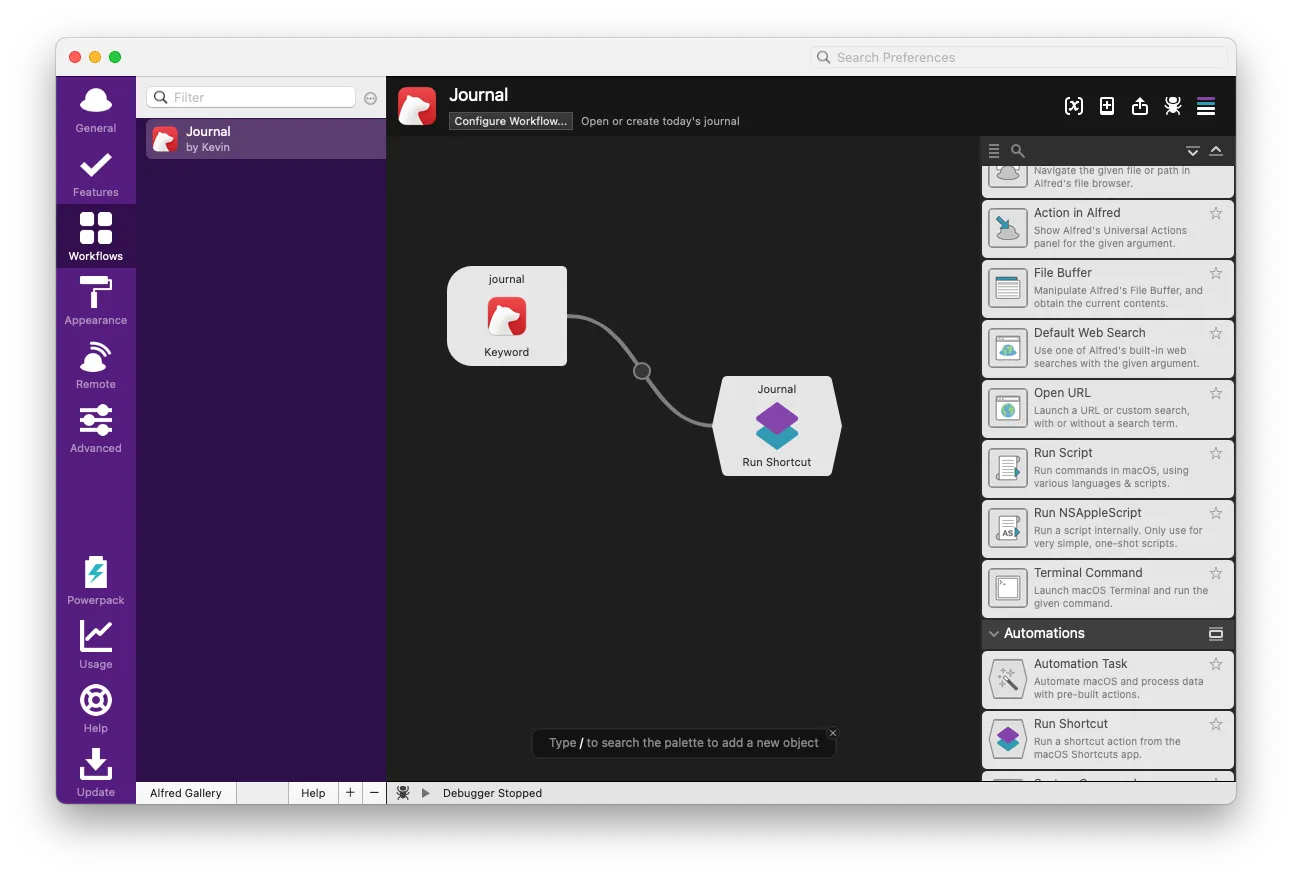The width and height of the screenshot is (1292, 878).
Task: Click the palette search magnifier icon
Action: tap(1017, 151)
